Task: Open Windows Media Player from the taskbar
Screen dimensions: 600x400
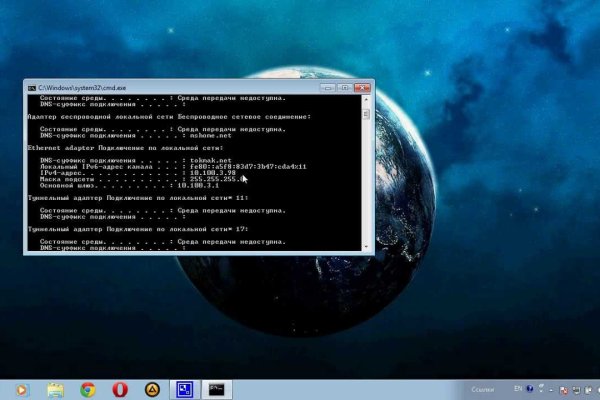Action: [x=22, y=388]
